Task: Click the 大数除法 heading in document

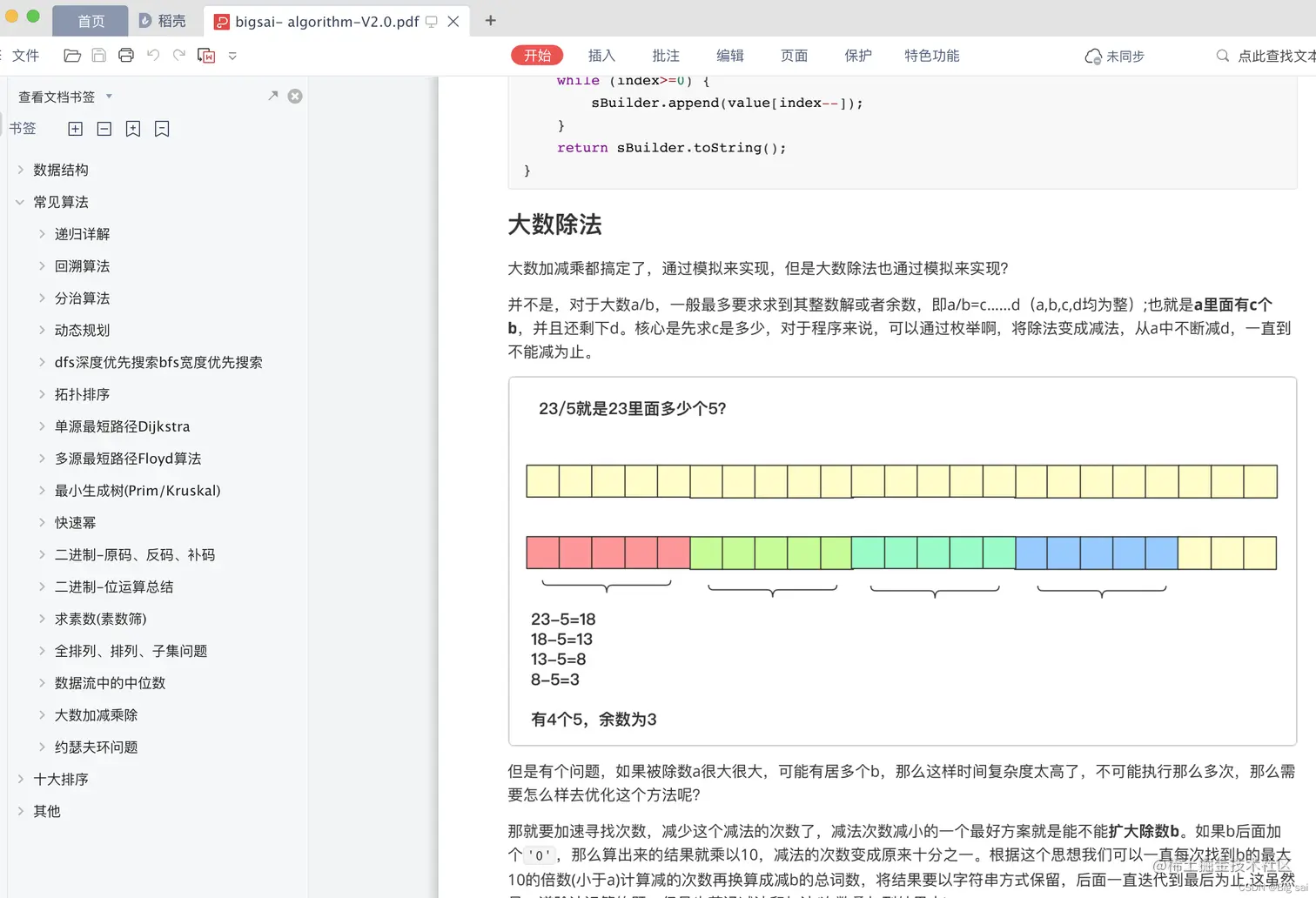Action: click(x=554, y=224)
